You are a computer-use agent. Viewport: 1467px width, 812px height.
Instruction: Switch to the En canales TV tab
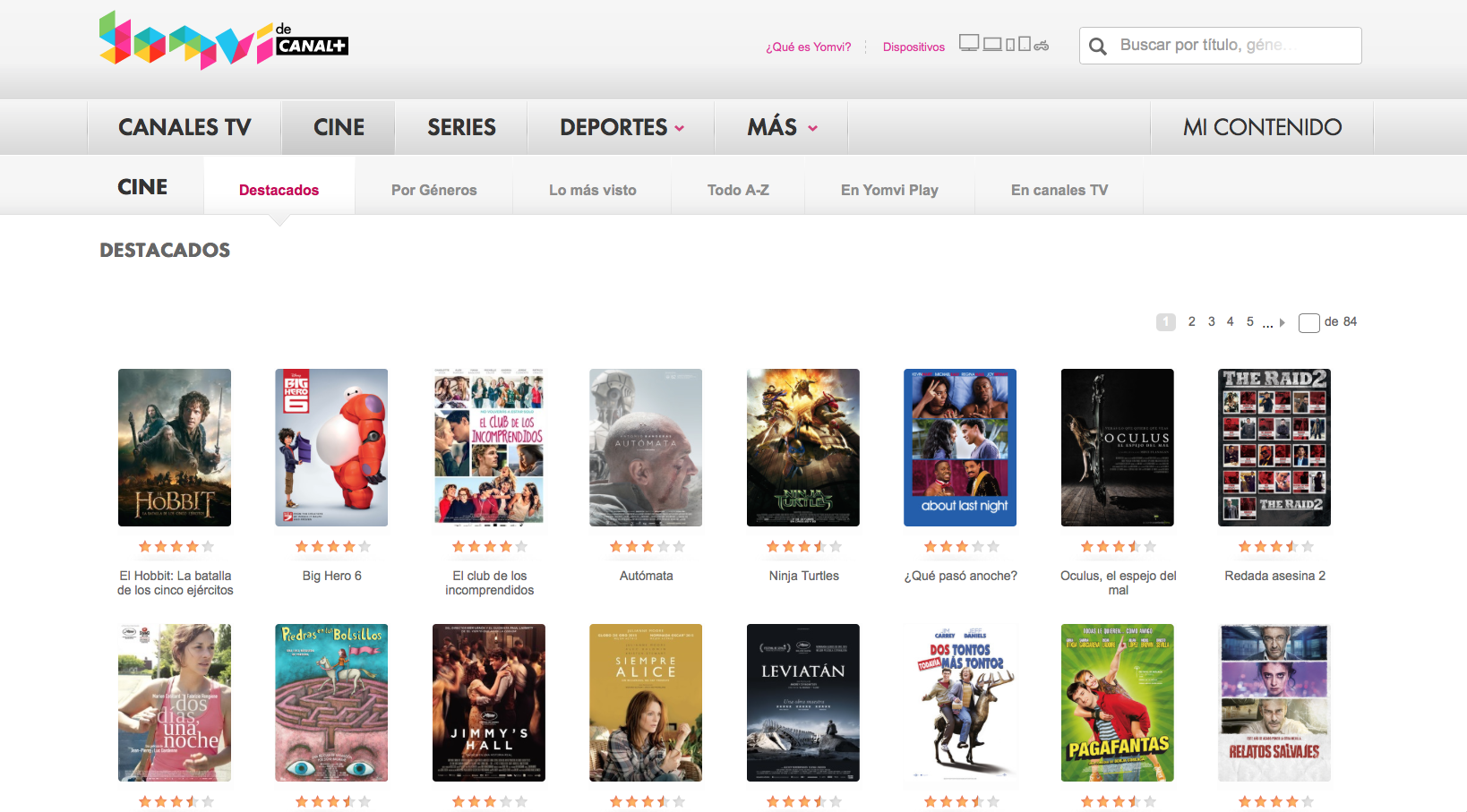pos(1059,190)
